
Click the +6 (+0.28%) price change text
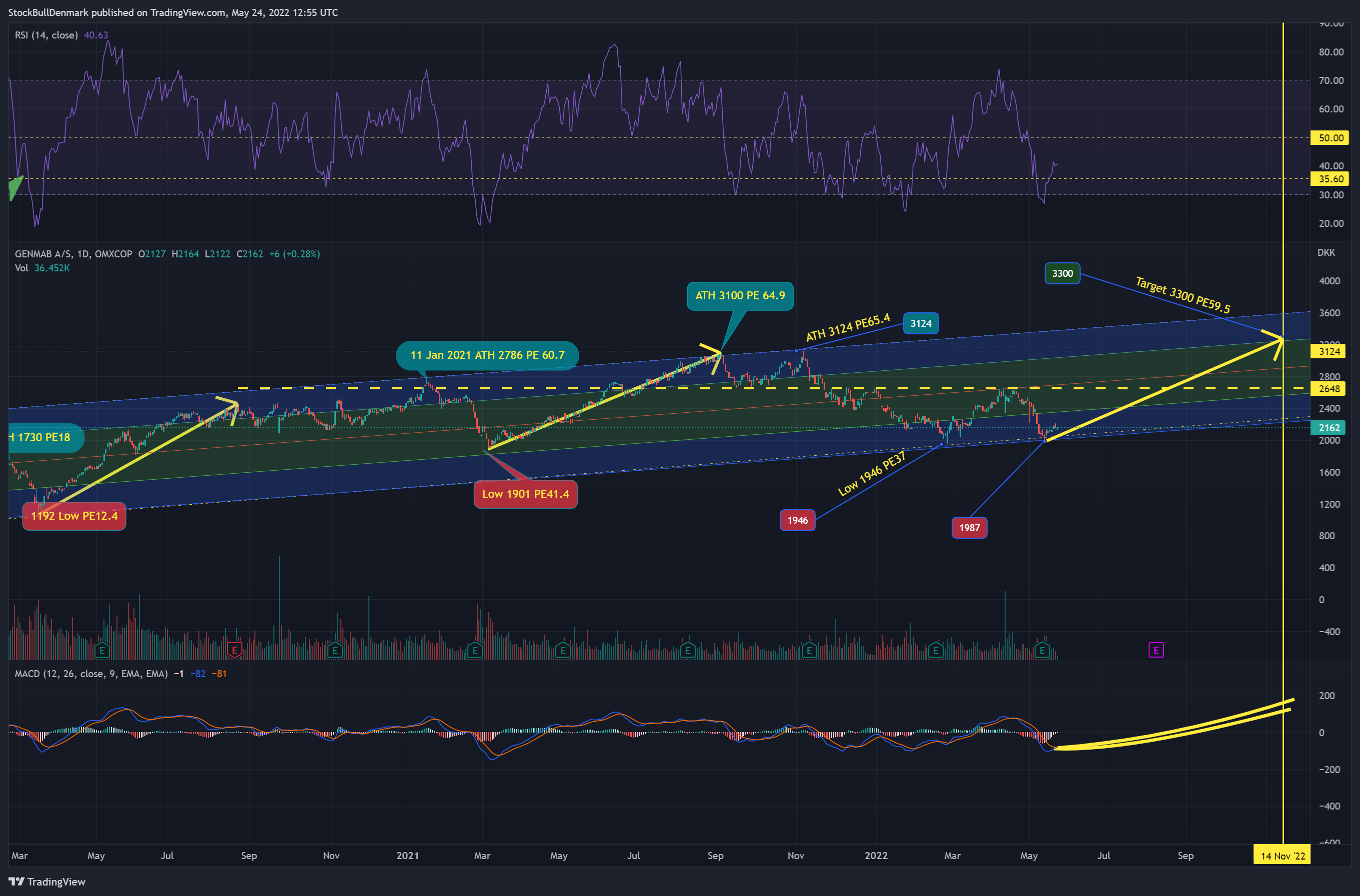[x=294, y=254]
